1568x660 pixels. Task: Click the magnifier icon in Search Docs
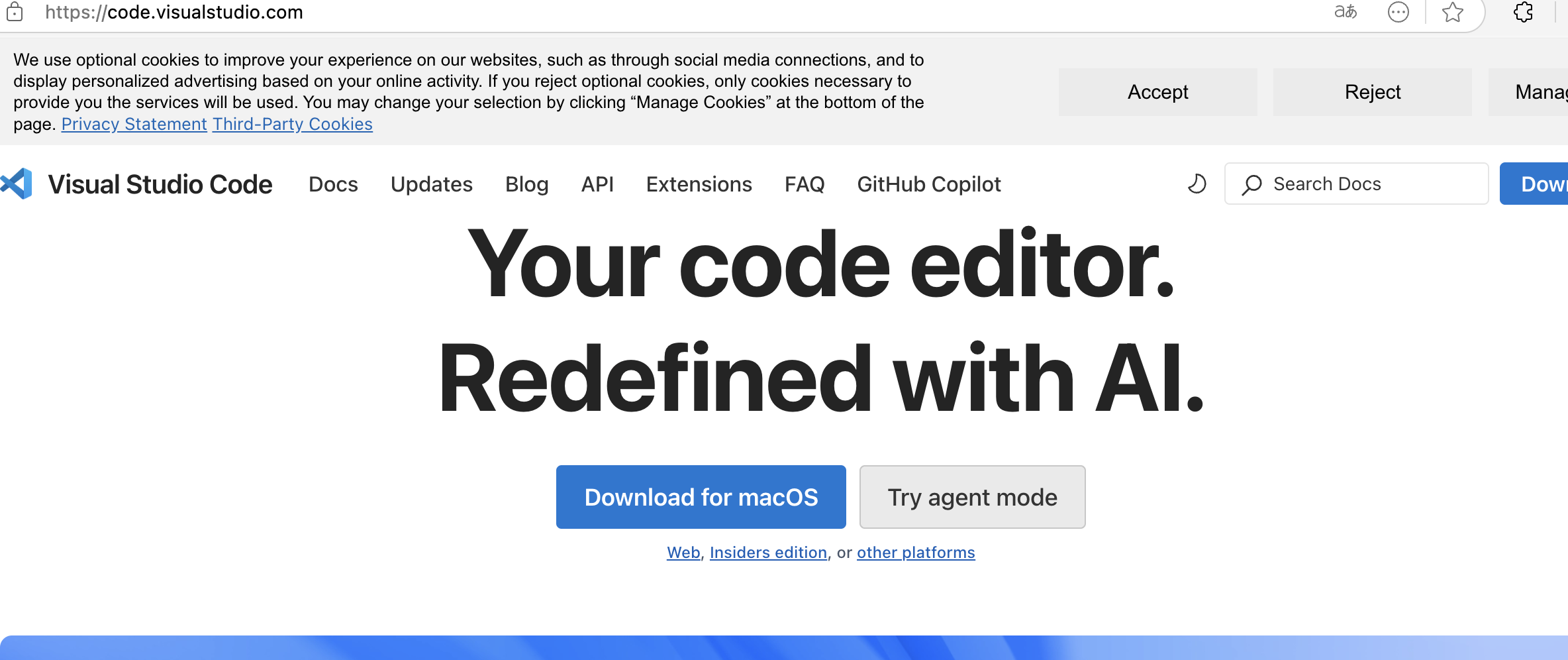click(x=1251, y=184)
